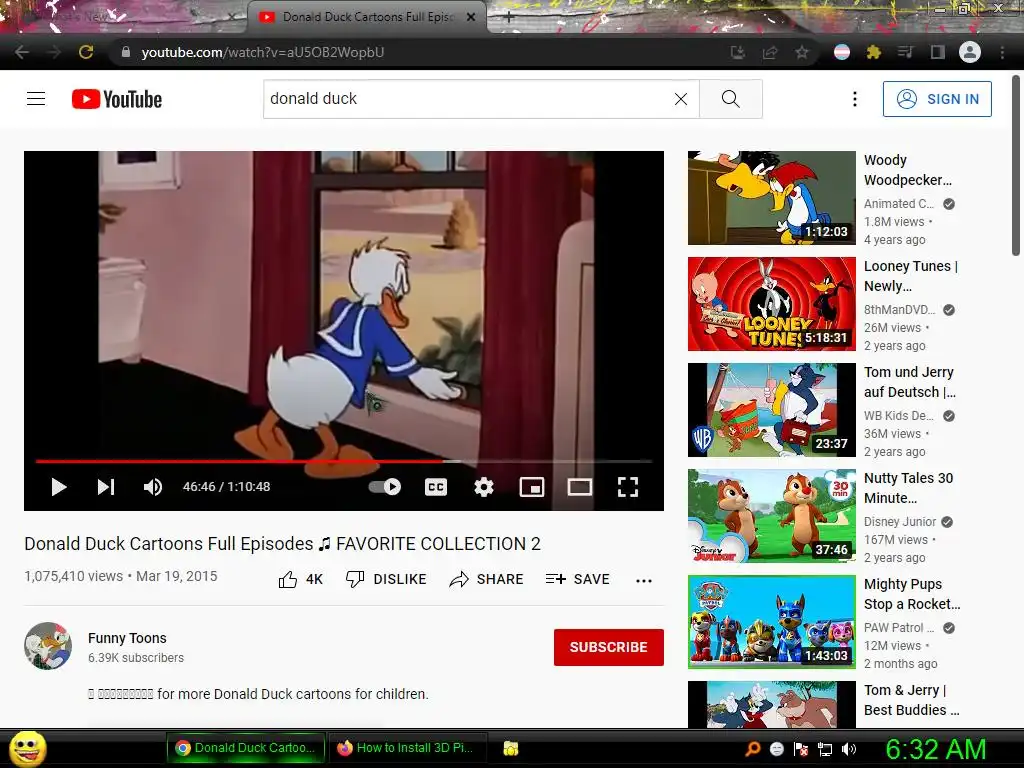
Task: Like the video with thumbs up
Action: pos(300,579)
